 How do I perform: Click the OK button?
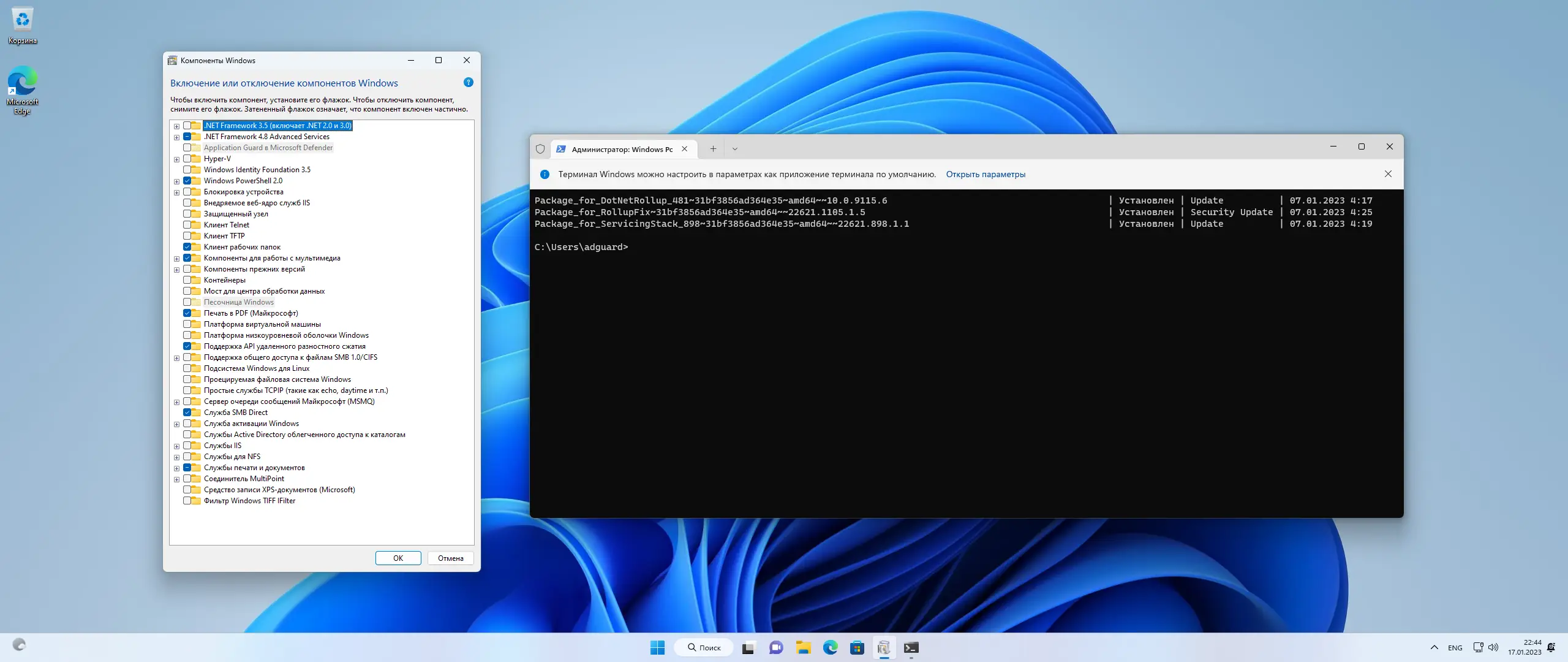pos(398,558)
